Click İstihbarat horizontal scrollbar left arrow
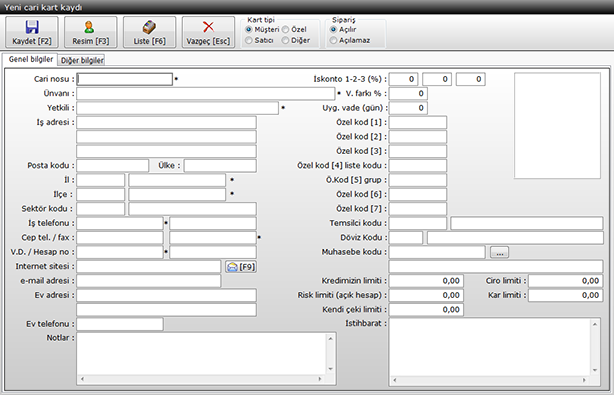The height and width of the screenshot is (395, 614). [x=395, y=380]
